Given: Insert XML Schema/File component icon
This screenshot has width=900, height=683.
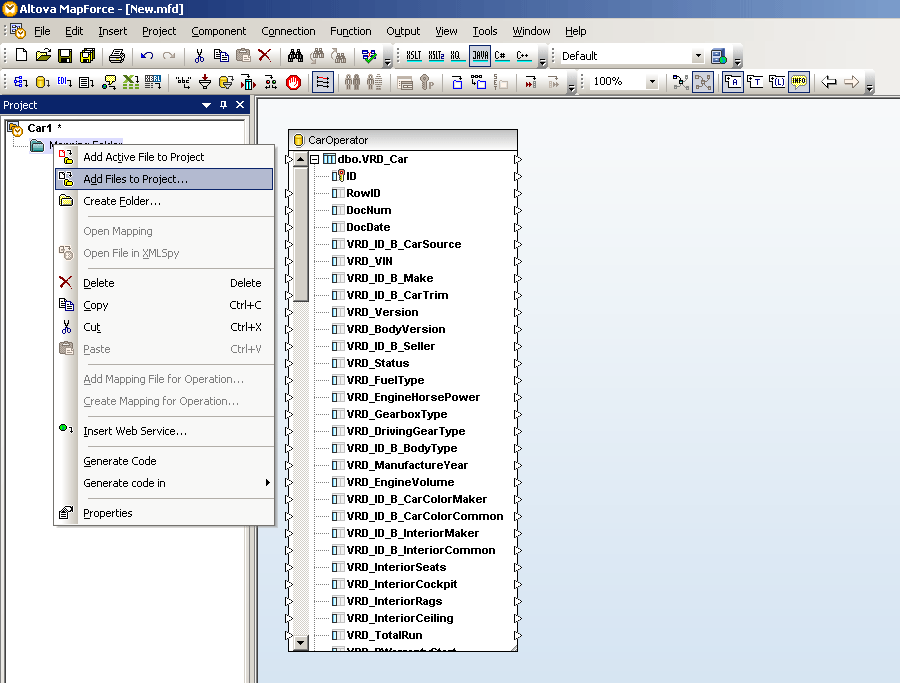Looking at the screenshot, I should (21, 82).
